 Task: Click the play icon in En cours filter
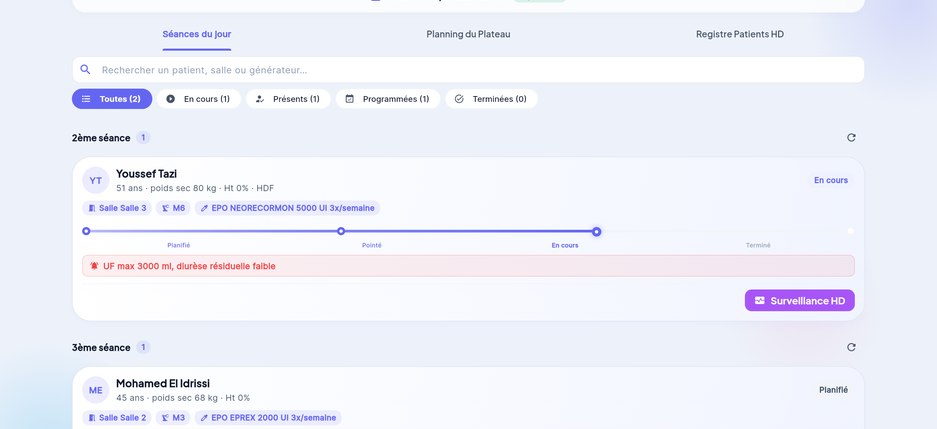pyautogui.click(x=170, y=99)
